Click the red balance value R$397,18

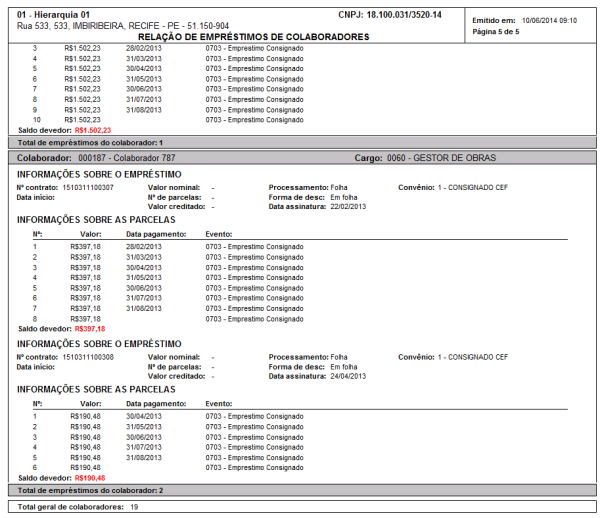click(x=90, y=328)
